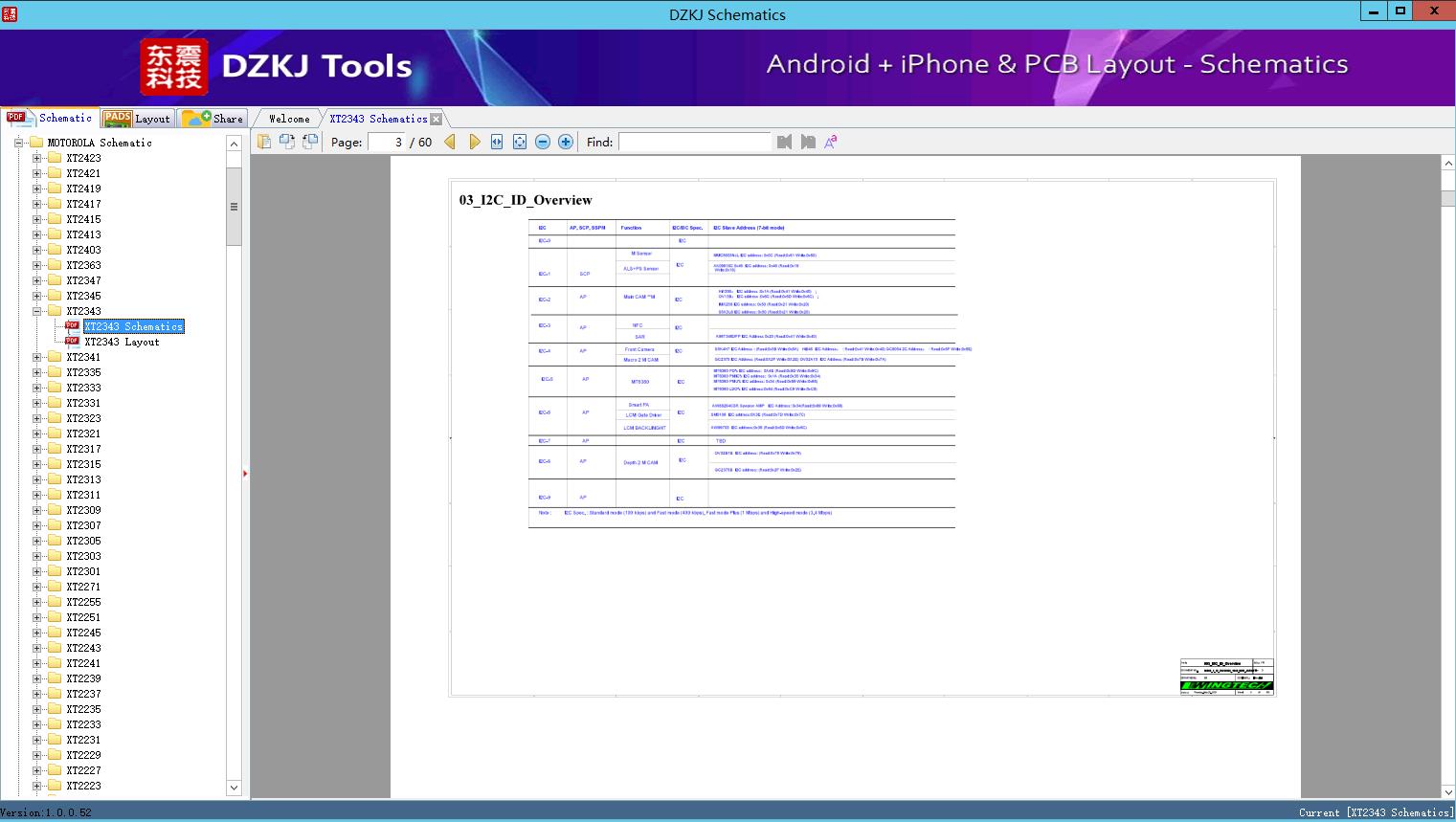Expand the XT2421 folder

pyautogui.click(x=36, y=173)
